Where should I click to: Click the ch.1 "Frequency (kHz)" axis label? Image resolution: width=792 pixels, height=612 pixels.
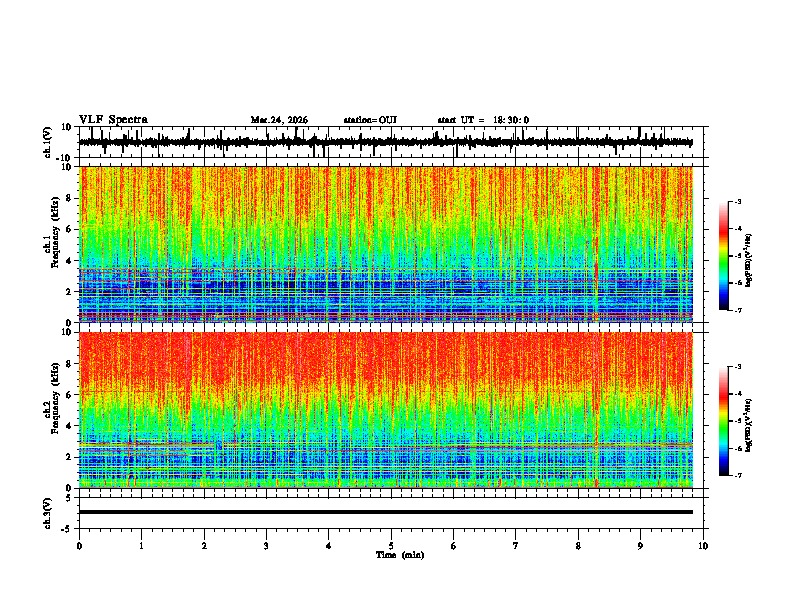click(55, 232)
